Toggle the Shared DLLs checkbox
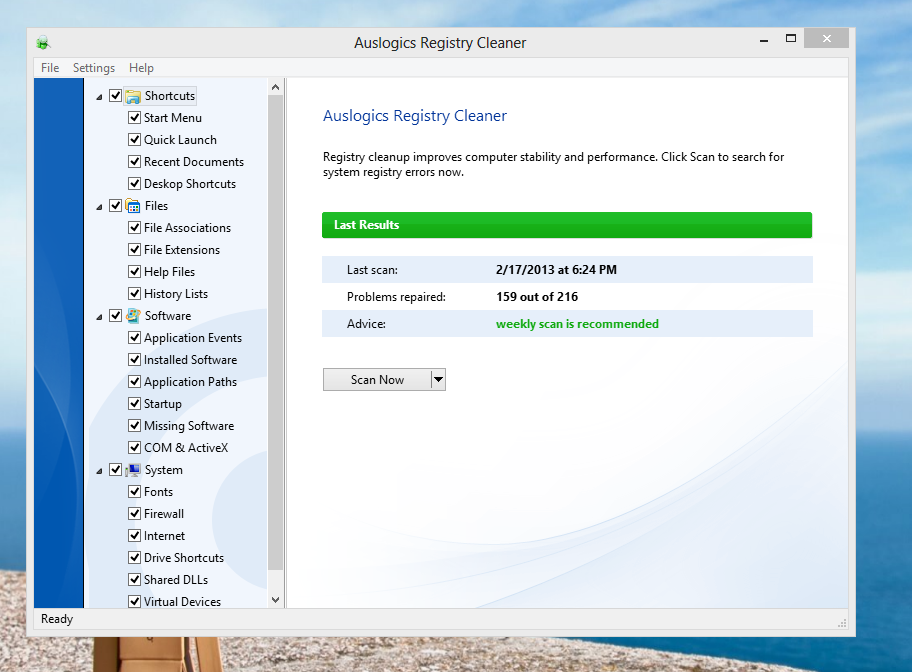The image size is (912, 672). click(x=134, y=580)
